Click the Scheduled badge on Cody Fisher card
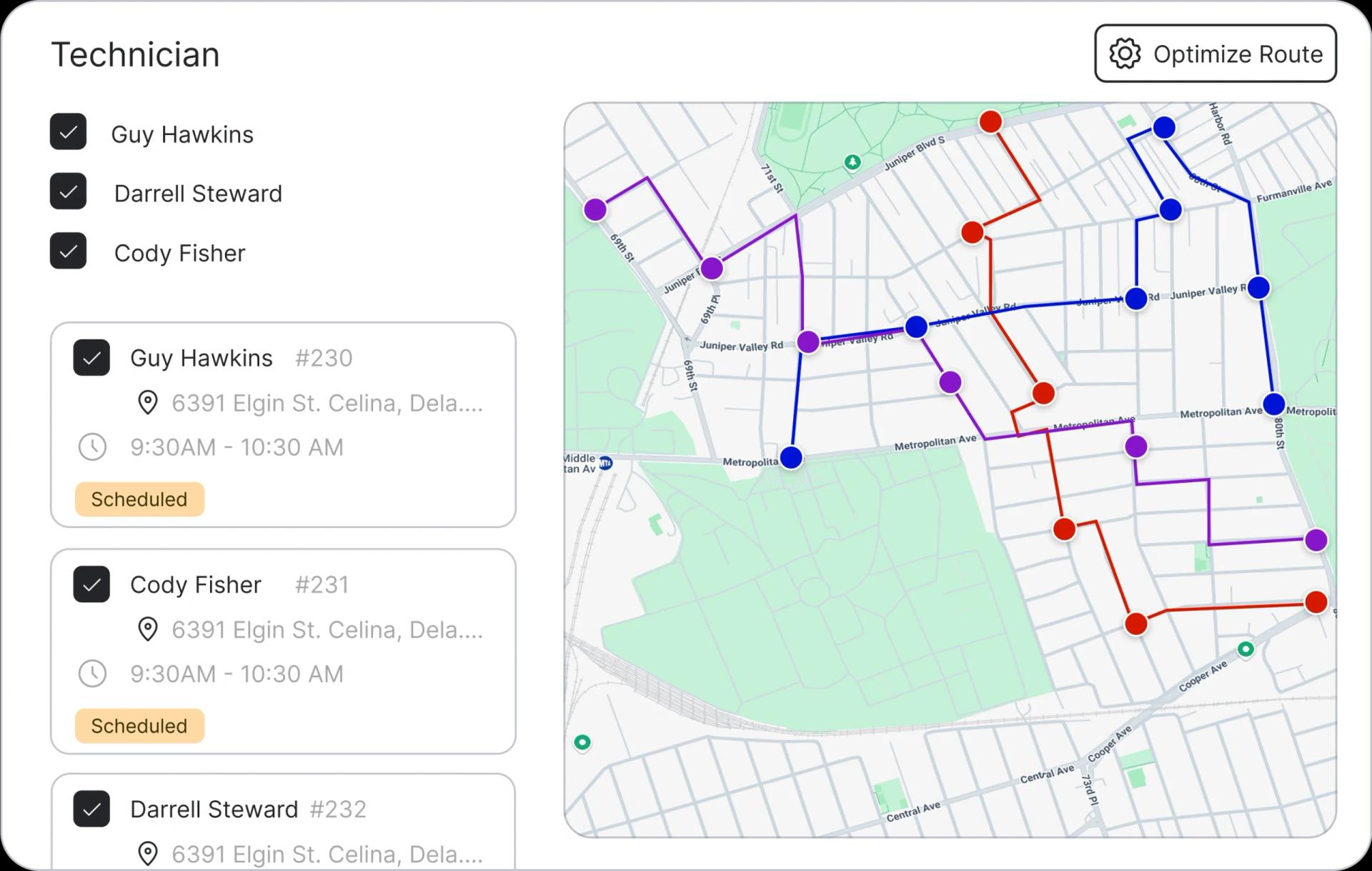The width and height of the screenshot is (1372, 871). 139,725
